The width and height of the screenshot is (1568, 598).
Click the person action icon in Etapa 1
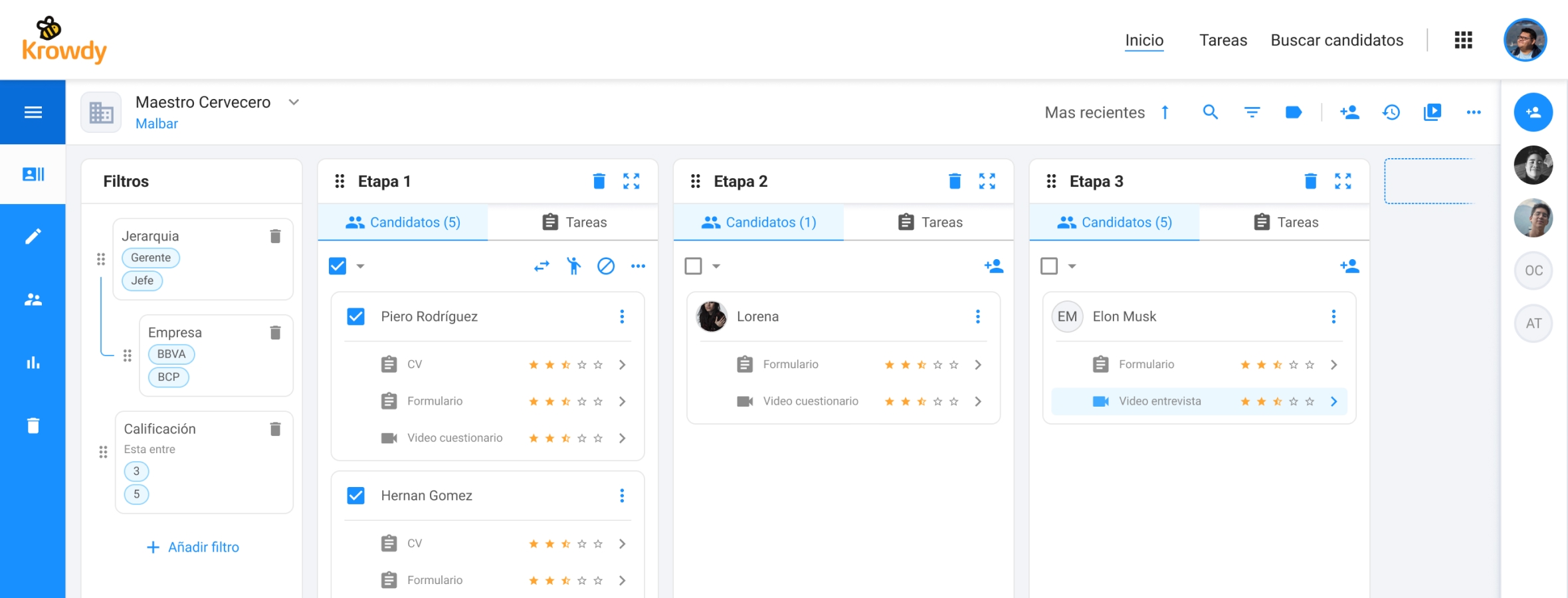[573, 266]
